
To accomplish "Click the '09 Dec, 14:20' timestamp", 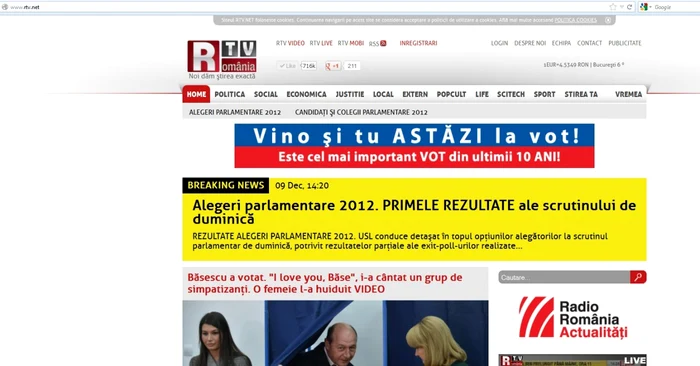I will (x=302, y=186).
